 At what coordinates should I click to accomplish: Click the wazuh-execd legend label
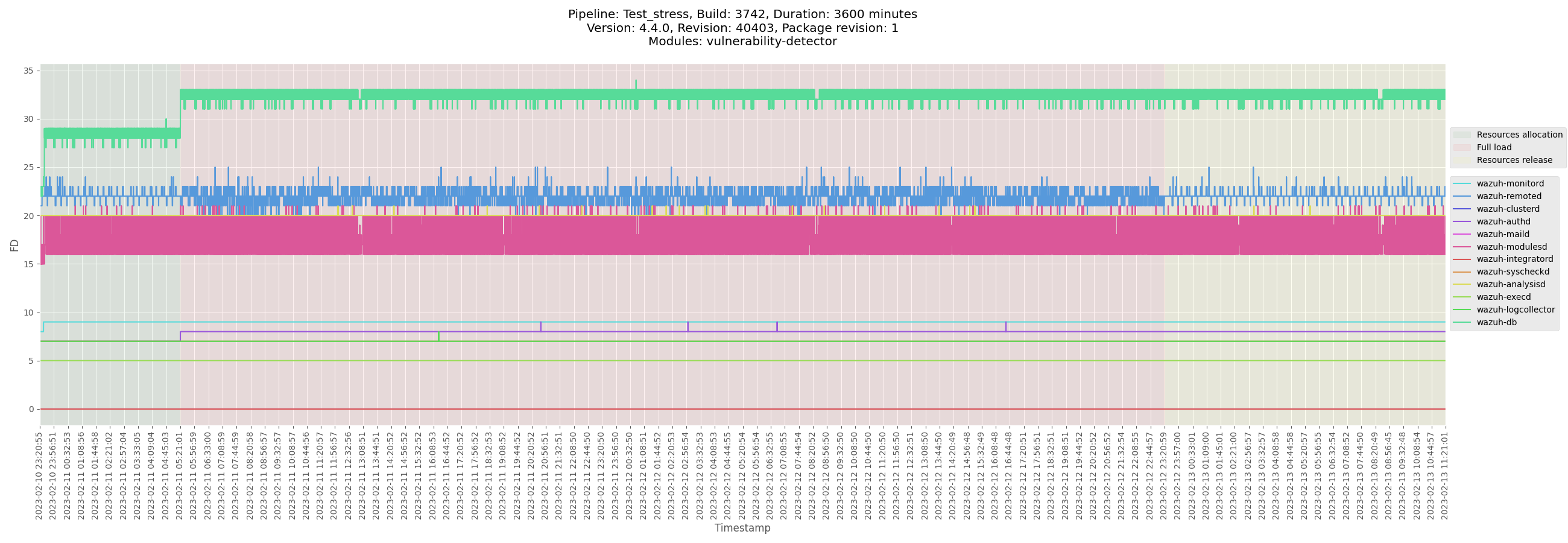point(1503,297)
